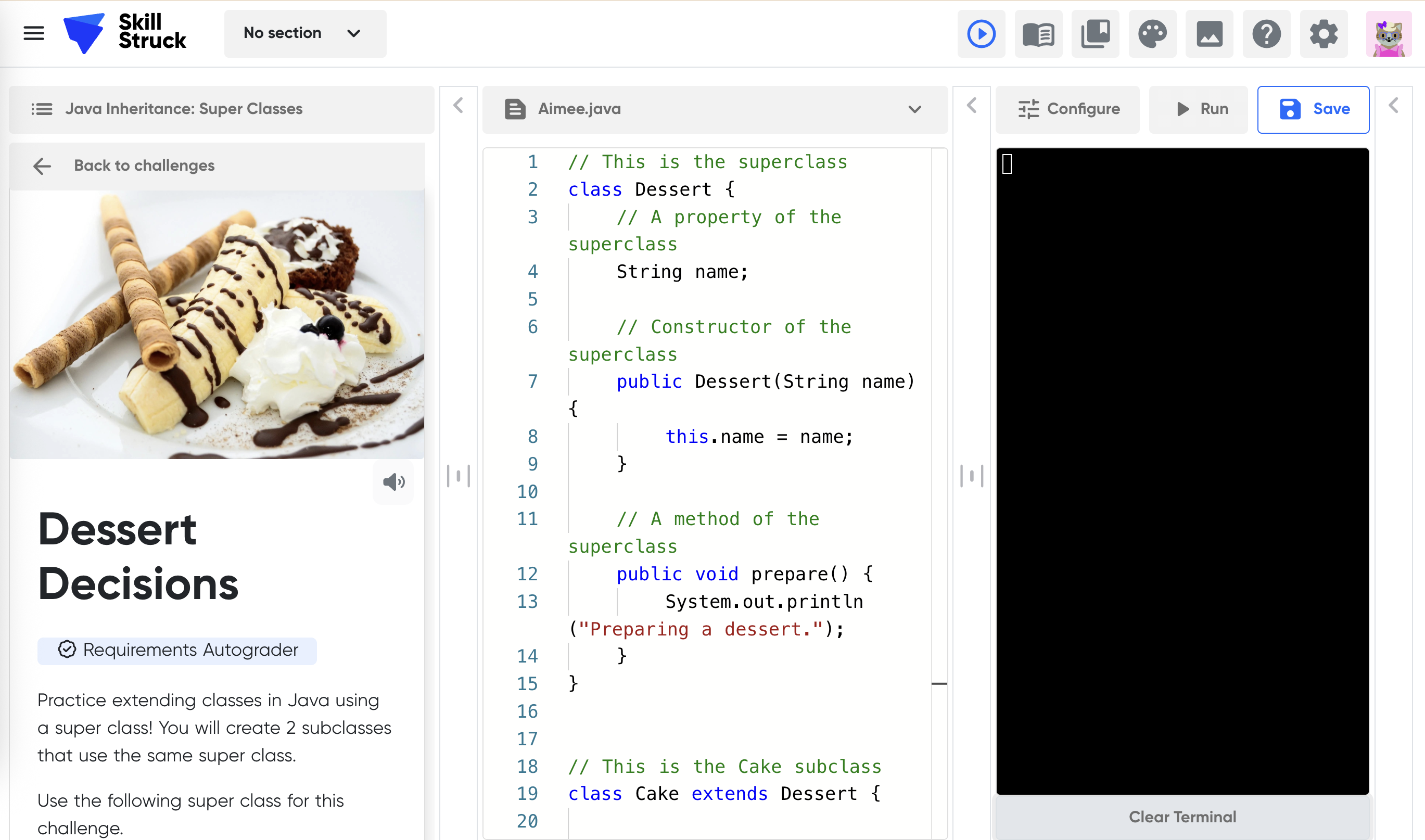Viewport: 1425px width, 840px height.
Task: Toggle the audio read-aloud speaker
Action: click(393, 482)
